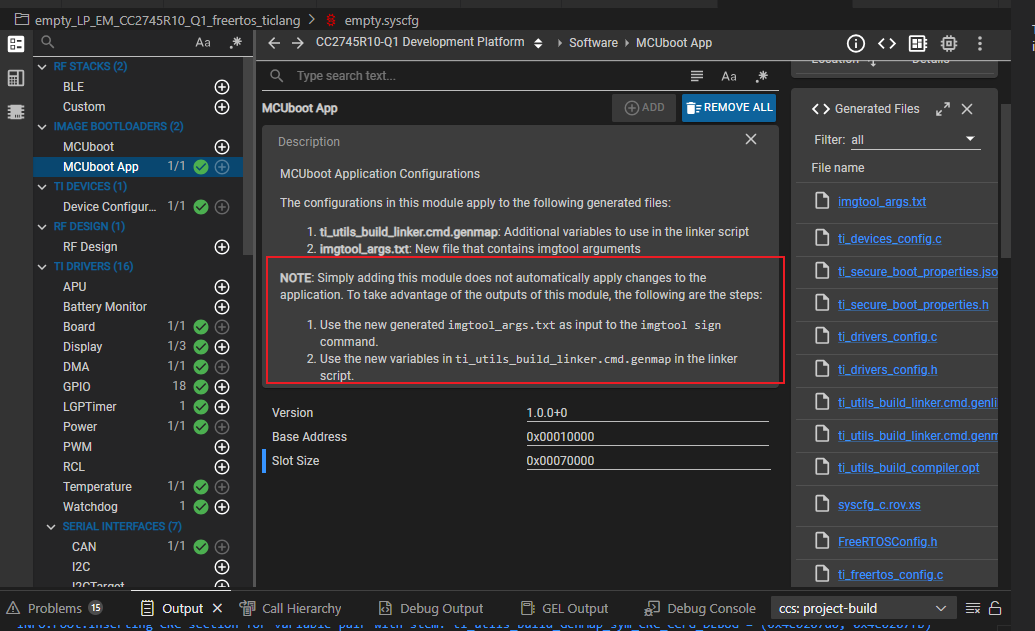This screenshot has height=631, width=1035.
Task: Open syscfg_c.rov.xs generated file
Action: (879, 505)
